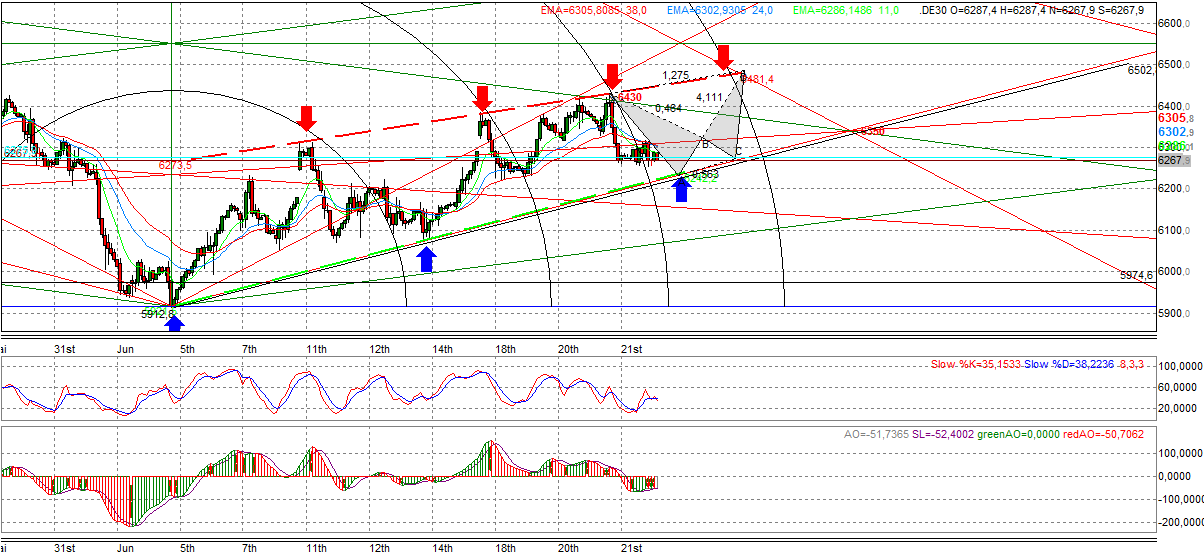The height and width of the screenshot is (556, 1204).
Task: Select the red down arrow above the 6430 peak
Action: (613, 75)
